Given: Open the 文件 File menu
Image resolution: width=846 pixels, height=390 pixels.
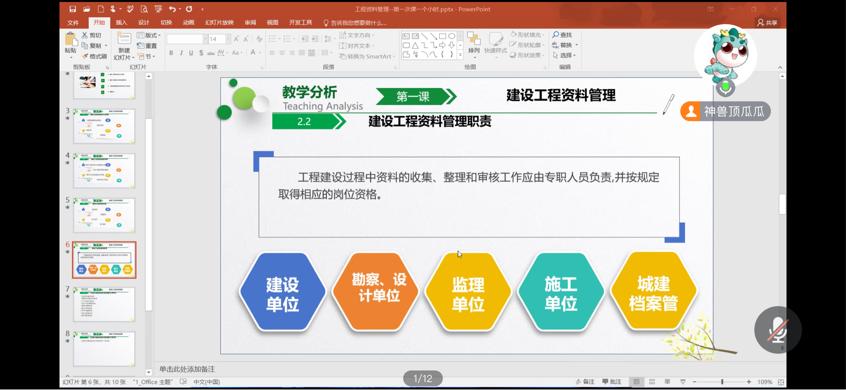Looking at the screenshot, I should [73, 23].
